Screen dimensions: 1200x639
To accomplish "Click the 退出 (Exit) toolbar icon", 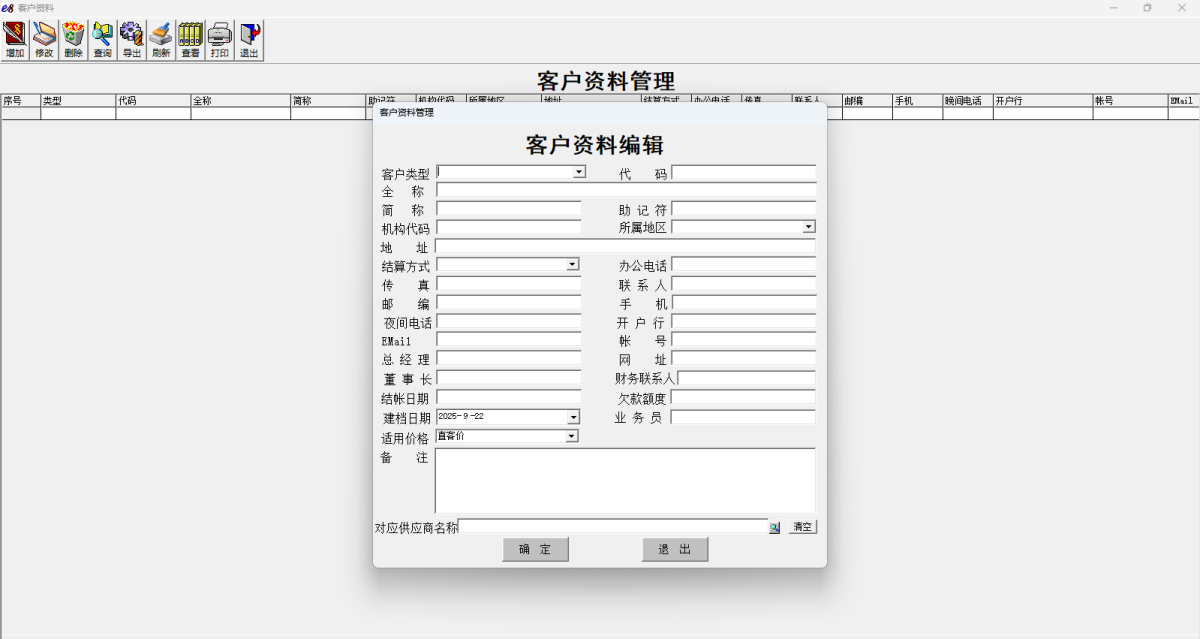I will click(248, 38).
